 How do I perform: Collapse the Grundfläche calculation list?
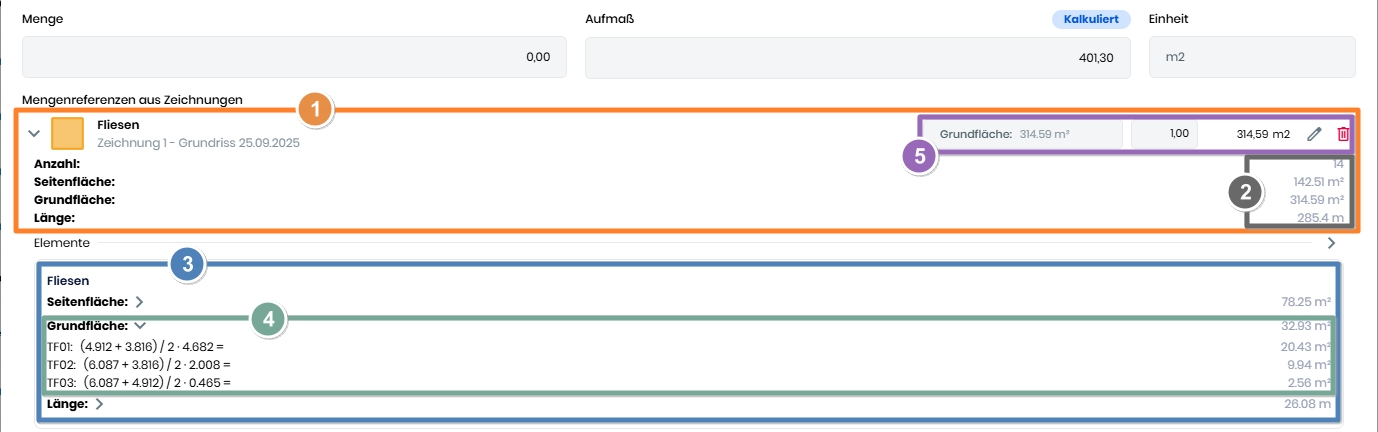140,325
